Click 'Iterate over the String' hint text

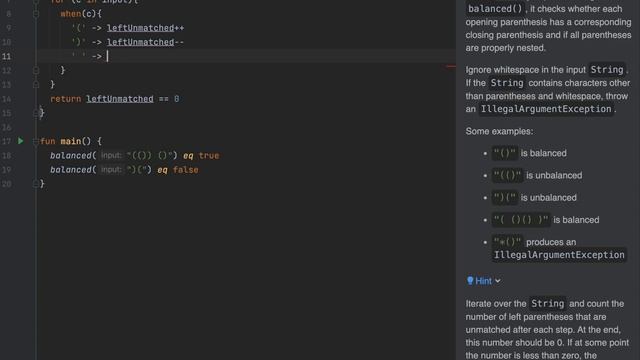[515, 304]
